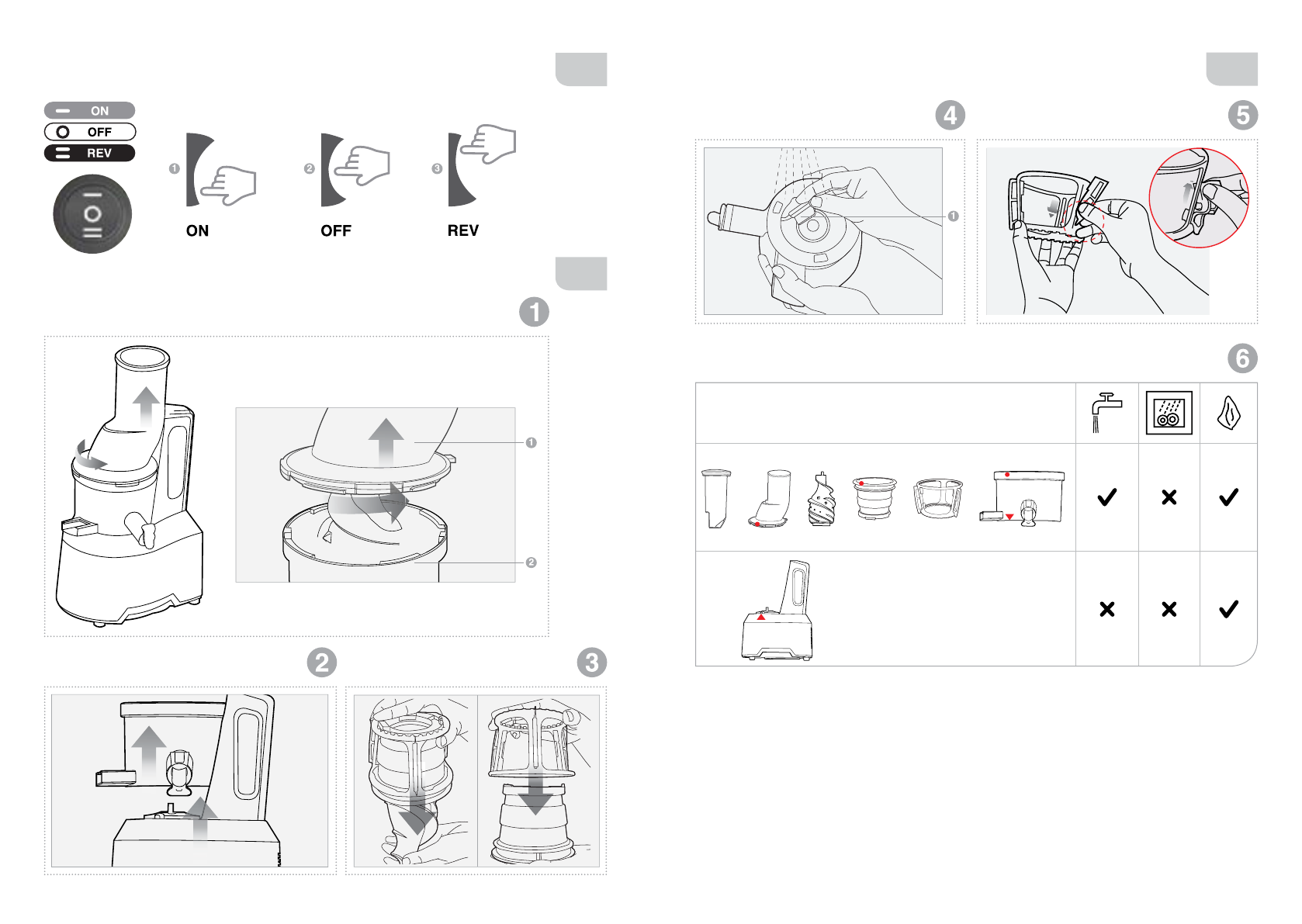1302x924 pixels.
Task: Click the dishwasher cross for motor base
Action: pos(1169,609)
